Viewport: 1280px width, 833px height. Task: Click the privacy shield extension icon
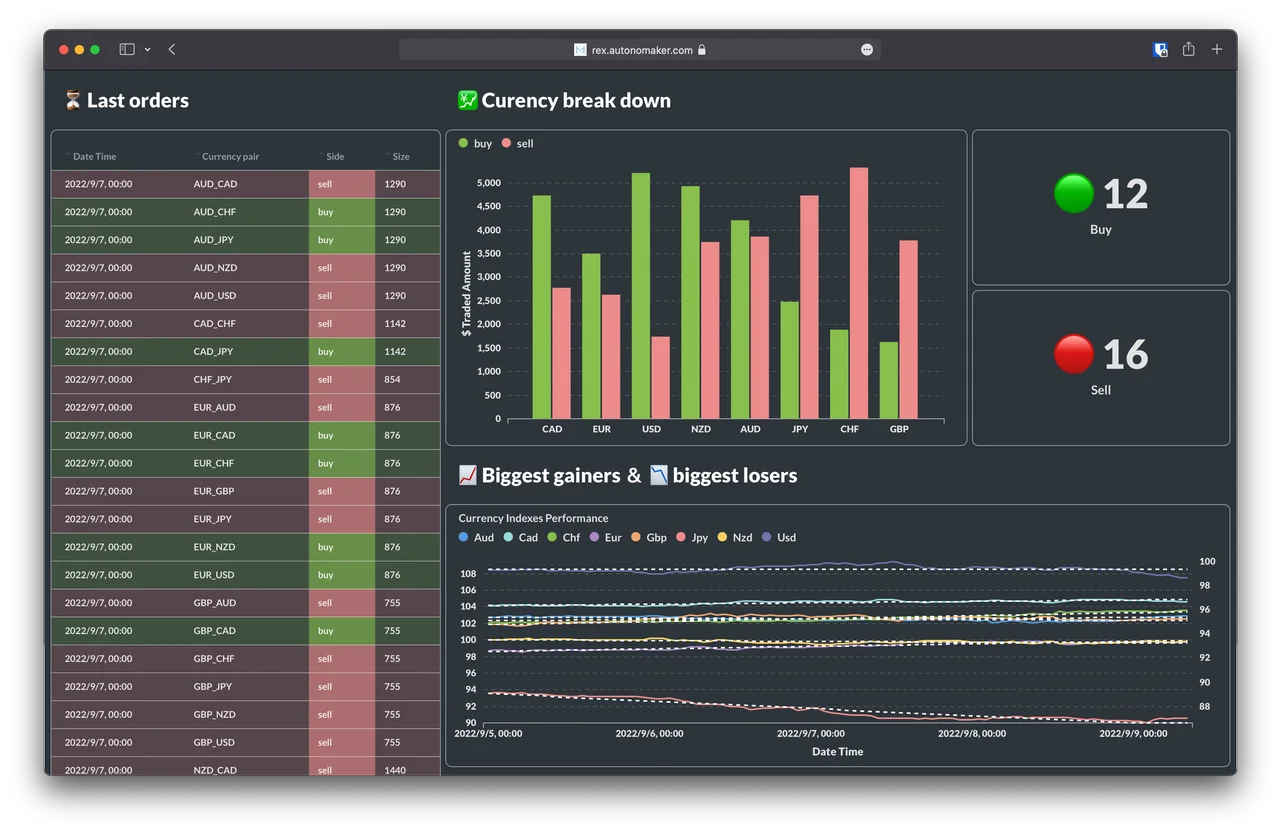click(1160, 49)
